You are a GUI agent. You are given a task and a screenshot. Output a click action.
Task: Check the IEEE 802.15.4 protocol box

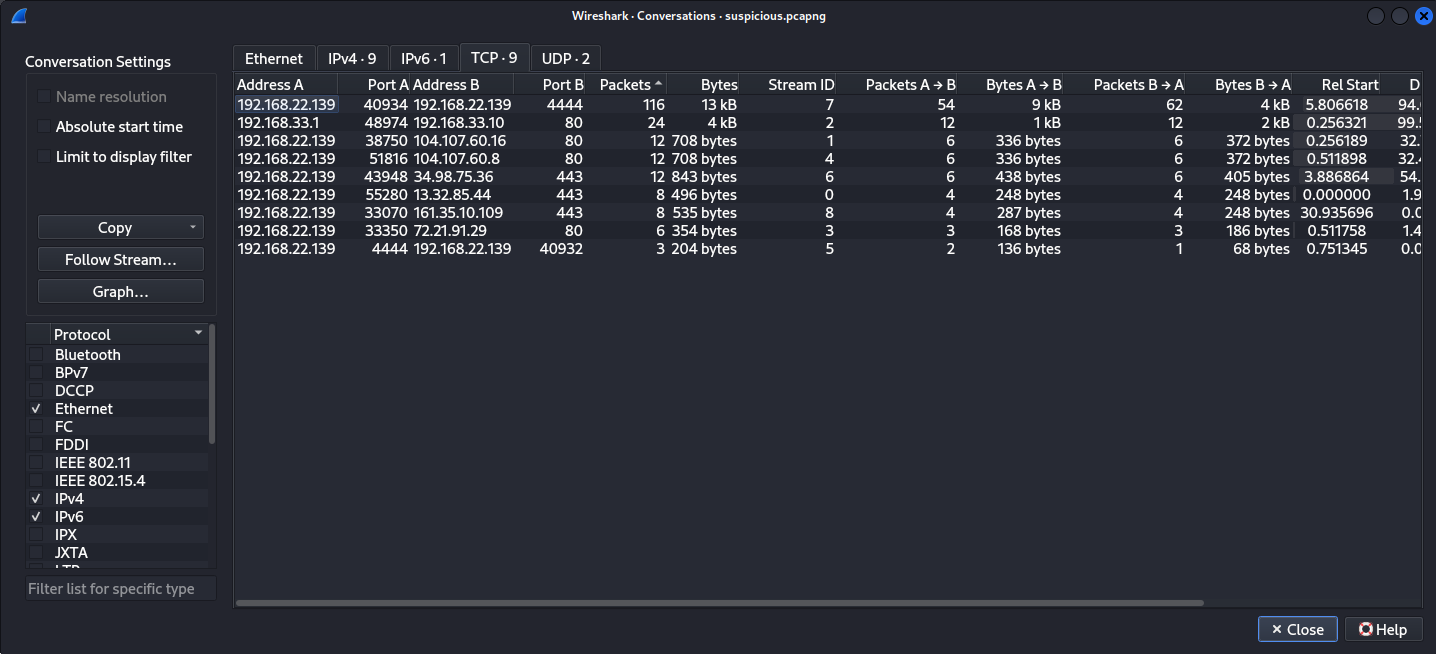tap(36, 481)
